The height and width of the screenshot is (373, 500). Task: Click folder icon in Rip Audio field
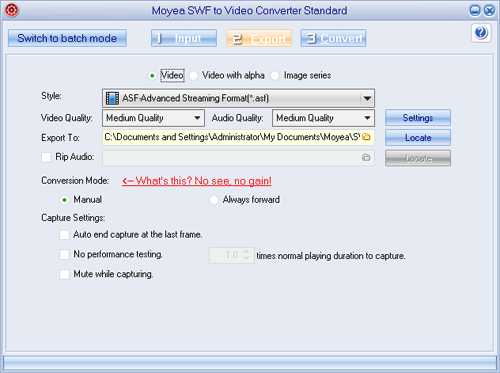(366, 157)
